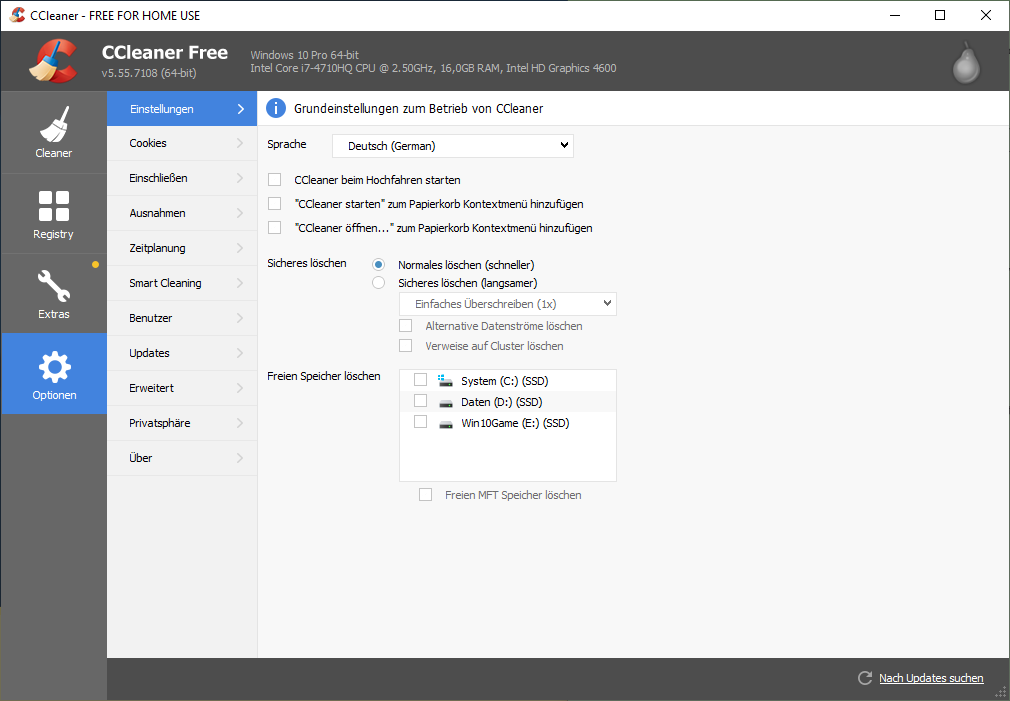Click the blue info icon beside Grundeinstellungen

[x=276, y=108]
